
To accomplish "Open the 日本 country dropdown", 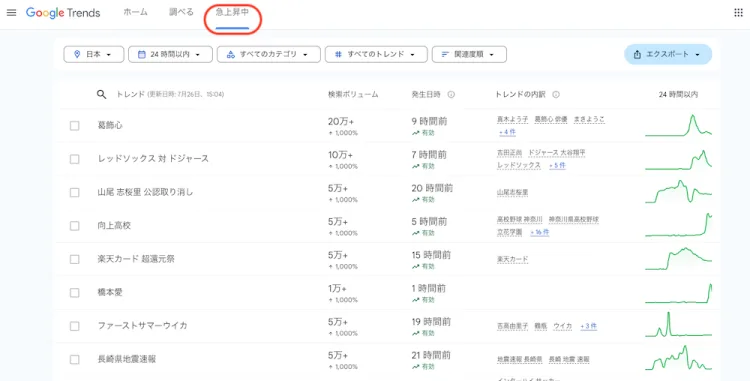I will point(94,54).
